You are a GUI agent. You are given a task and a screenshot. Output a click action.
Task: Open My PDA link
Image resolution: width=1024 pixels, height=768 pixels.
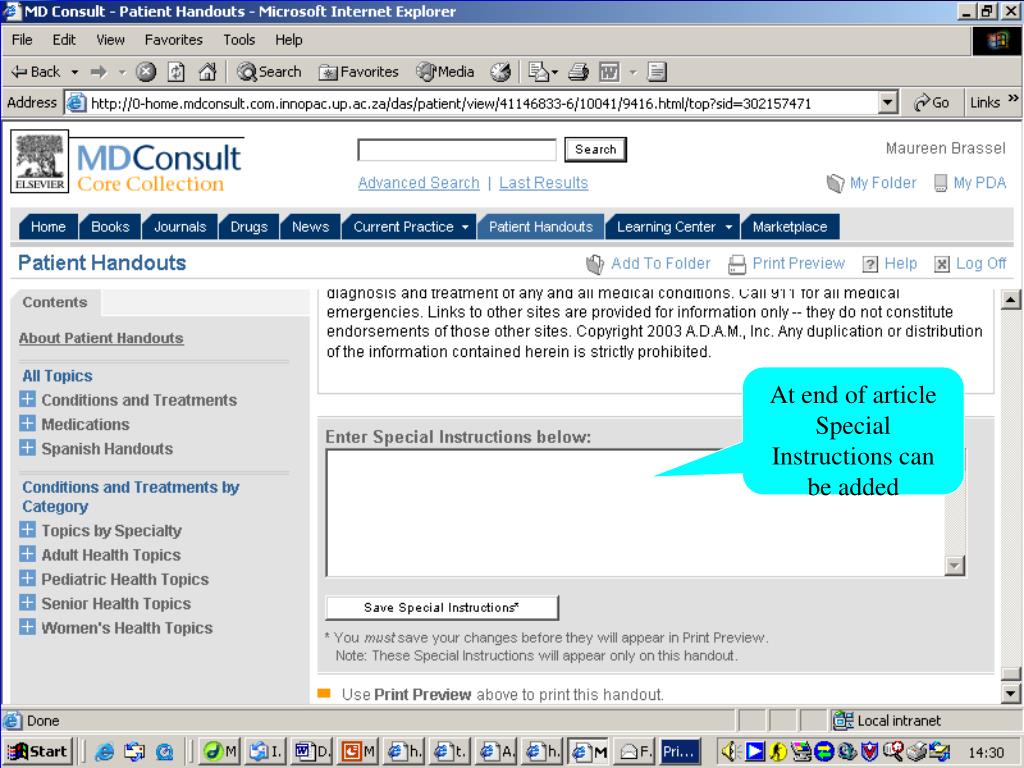970,183
